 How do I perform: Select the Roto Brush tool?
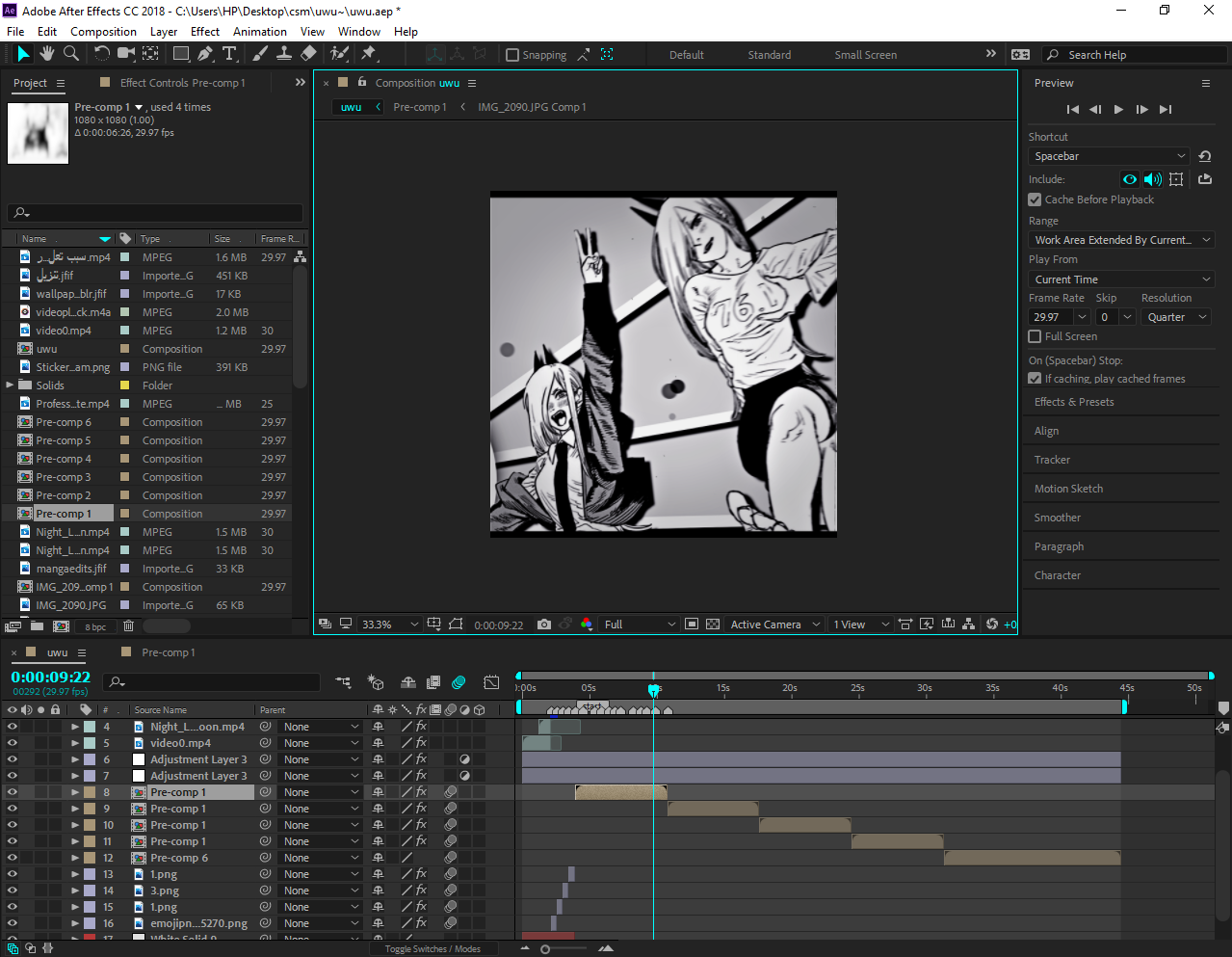[339, 54]
